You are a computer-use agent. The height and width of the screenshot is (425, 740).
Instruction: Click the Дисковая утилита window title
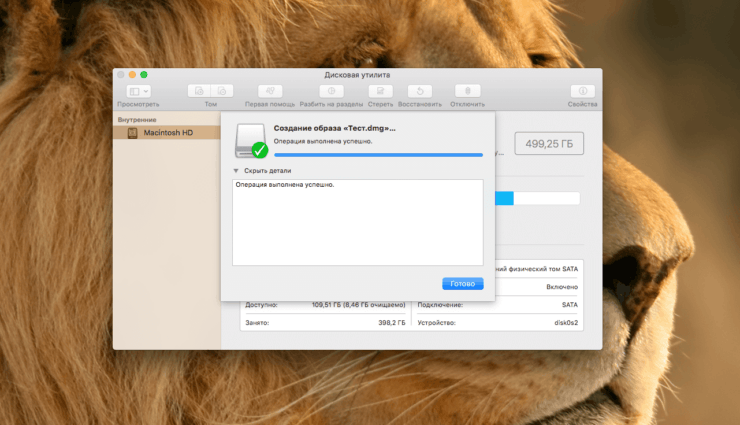(357, 75)
